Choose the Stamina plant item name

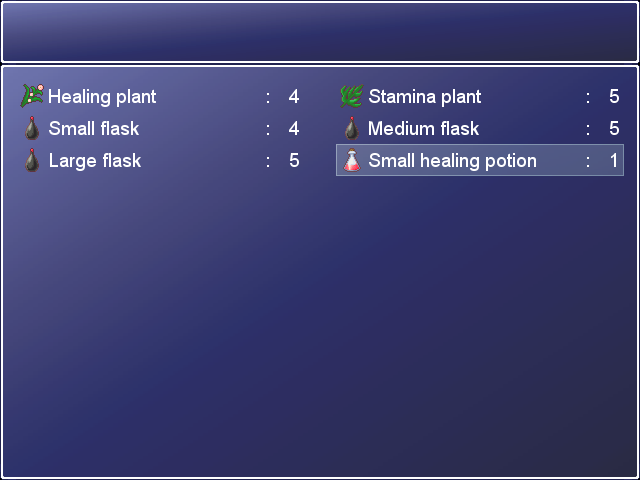(x=424, y=97)
